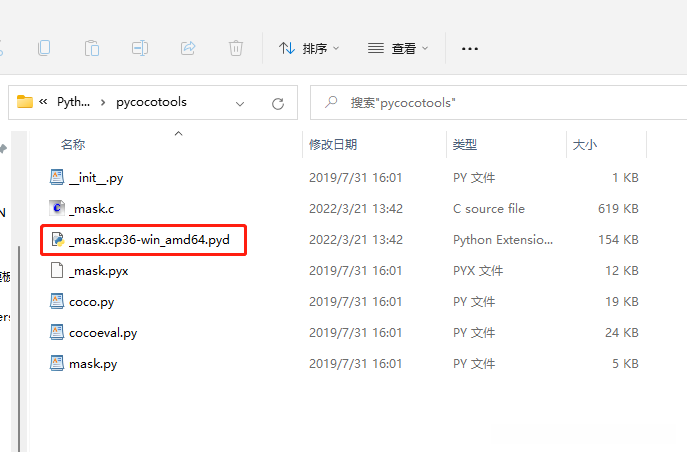This screenshot has height=452, width=687.
Task: Click the 19 KB size cell
Action: (x=622, y=302)
